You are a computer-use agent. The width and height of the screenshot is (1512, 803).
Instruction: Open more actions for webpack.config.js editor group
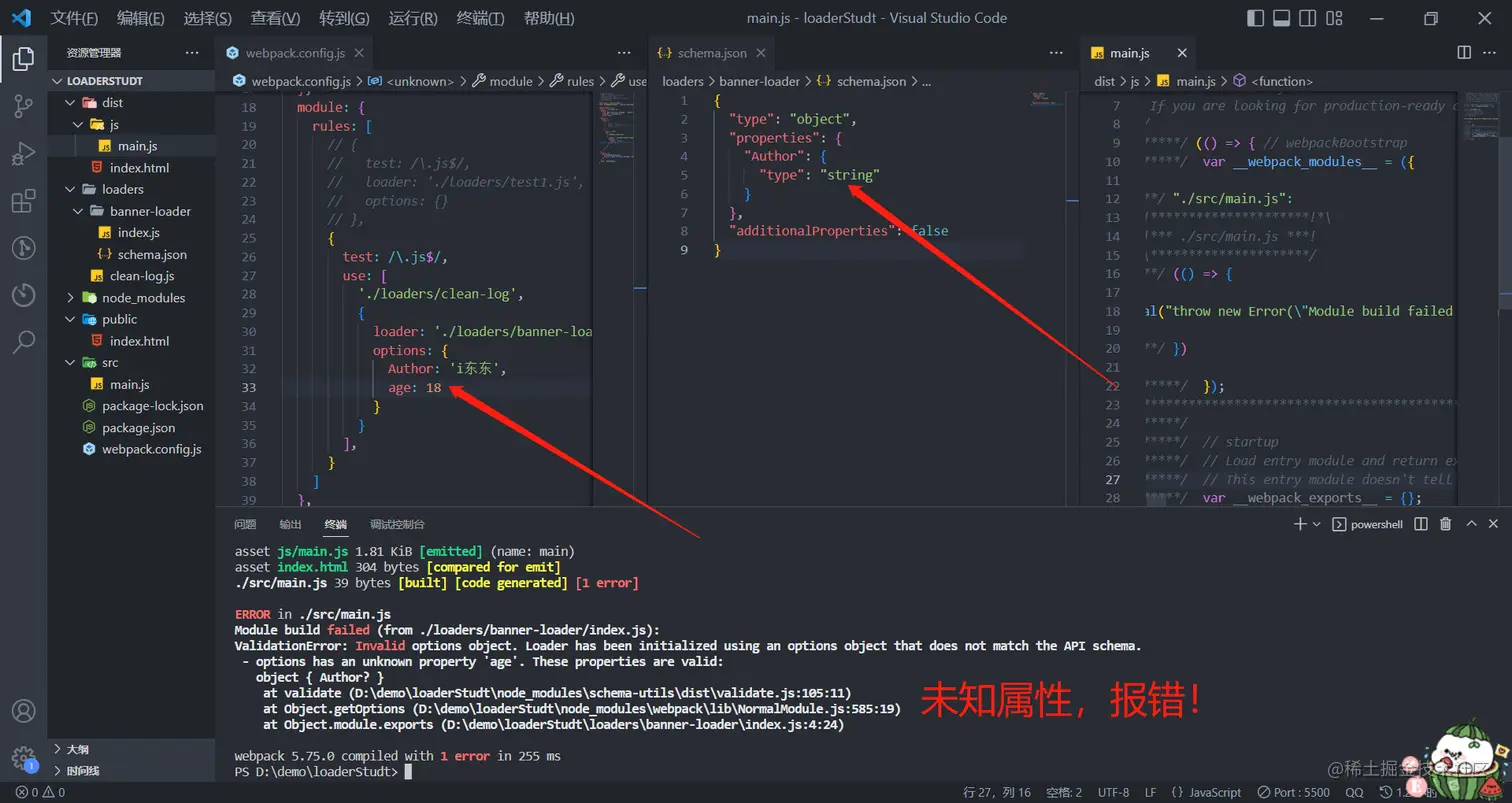(x=624, y=53)
